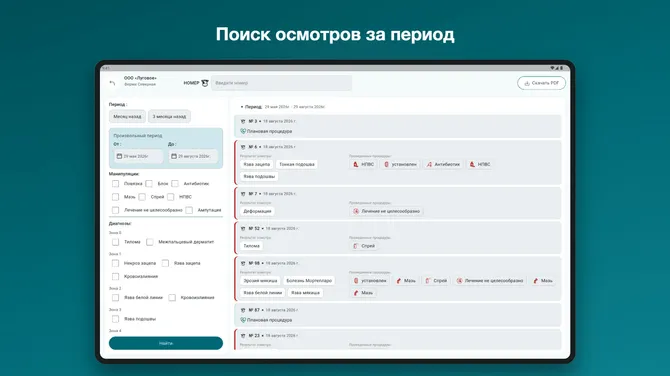Click the Язва белой линии tag in card № 98
The image size is (670, 376).
pos(262,293)
